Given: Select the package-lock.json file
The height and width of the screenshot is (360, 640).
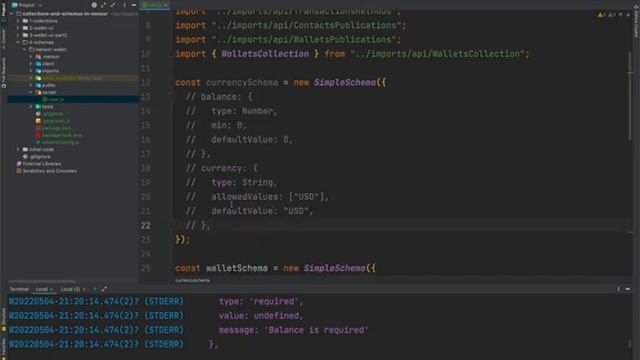Looking at the screenshot, I should coord(62,135).
